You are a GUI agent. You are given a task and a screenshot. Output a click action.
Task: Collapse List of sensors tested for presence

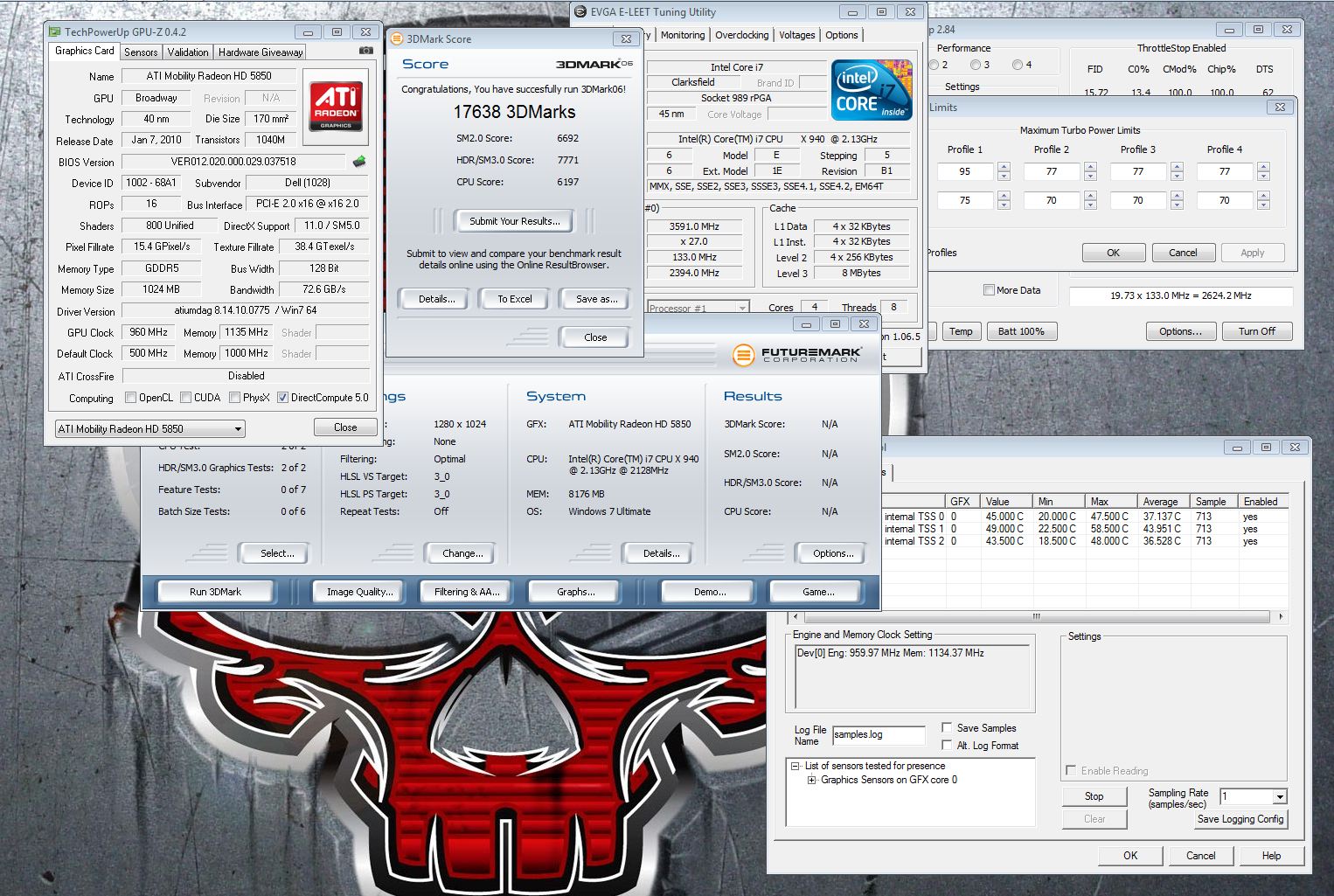click(x=796, y=766)
